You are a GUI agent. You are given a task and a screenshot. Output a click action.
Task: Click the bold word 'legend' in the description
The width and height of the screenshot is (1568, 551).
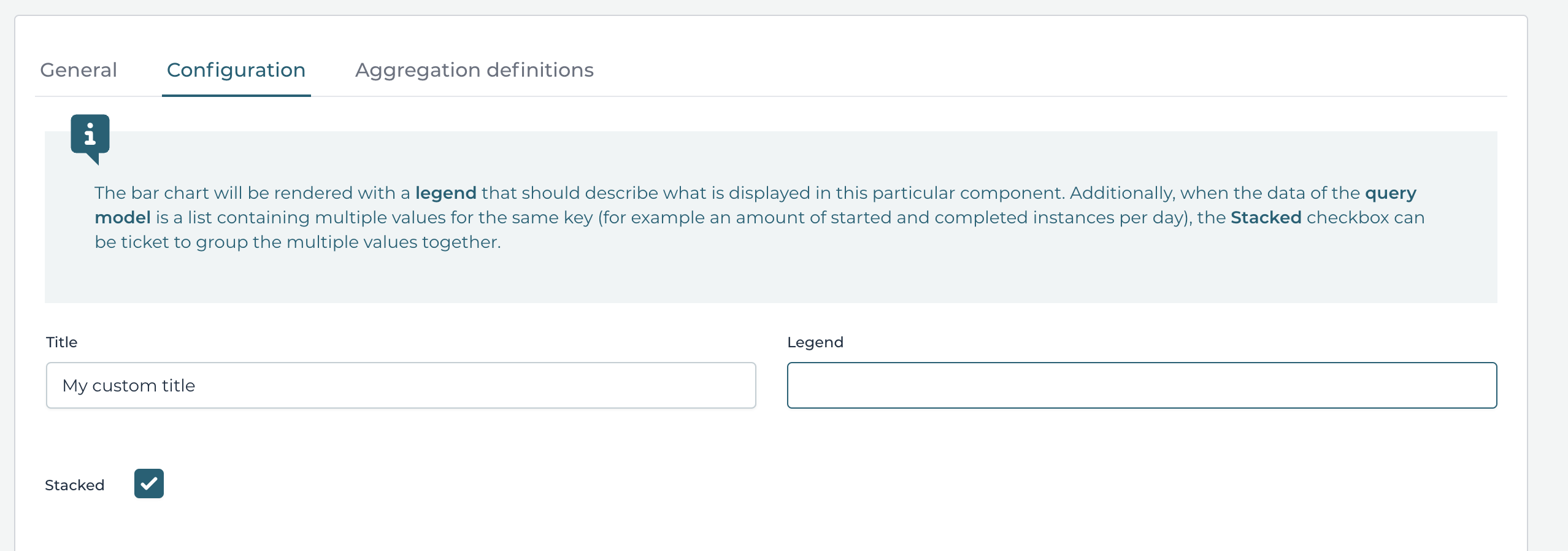point(446,193)
